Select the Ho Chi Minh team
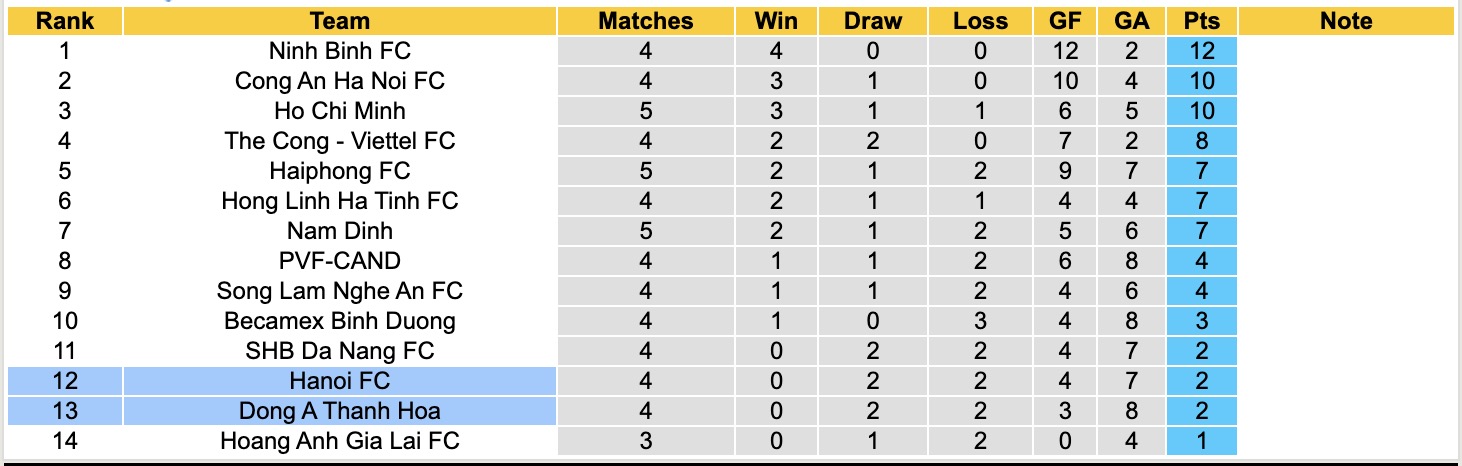Image resolution: width=1462 pixels, height=466 pixels. (340, 111)
